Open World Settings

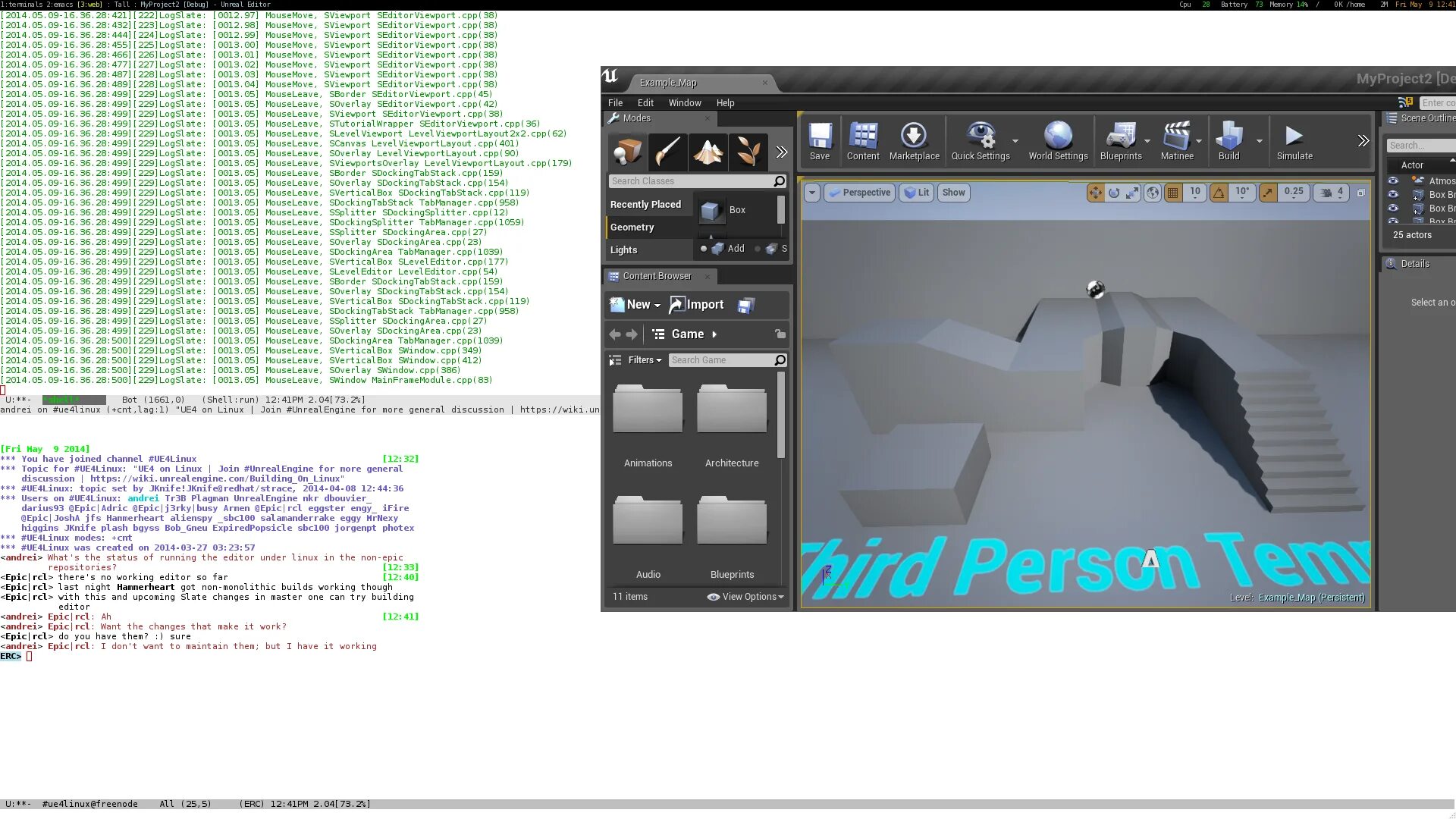click(x=1057, y=140)
